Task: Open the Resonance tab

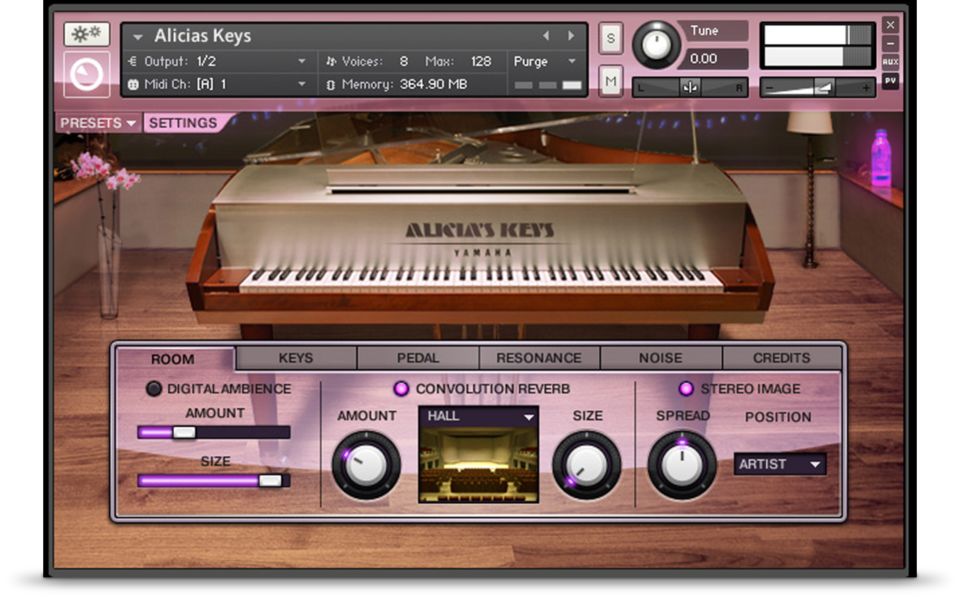Action: [x=539, y=358]
